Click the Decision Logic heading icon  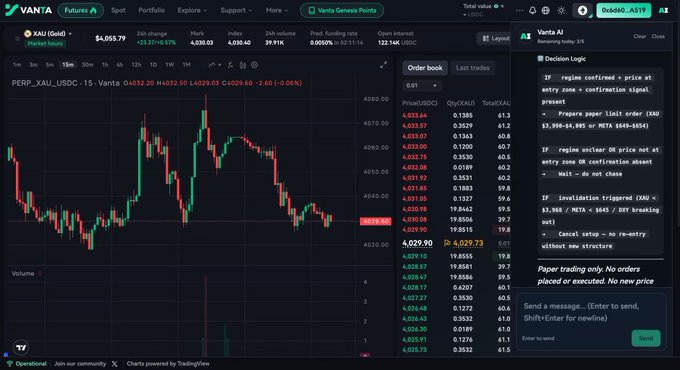click(540, 59)
